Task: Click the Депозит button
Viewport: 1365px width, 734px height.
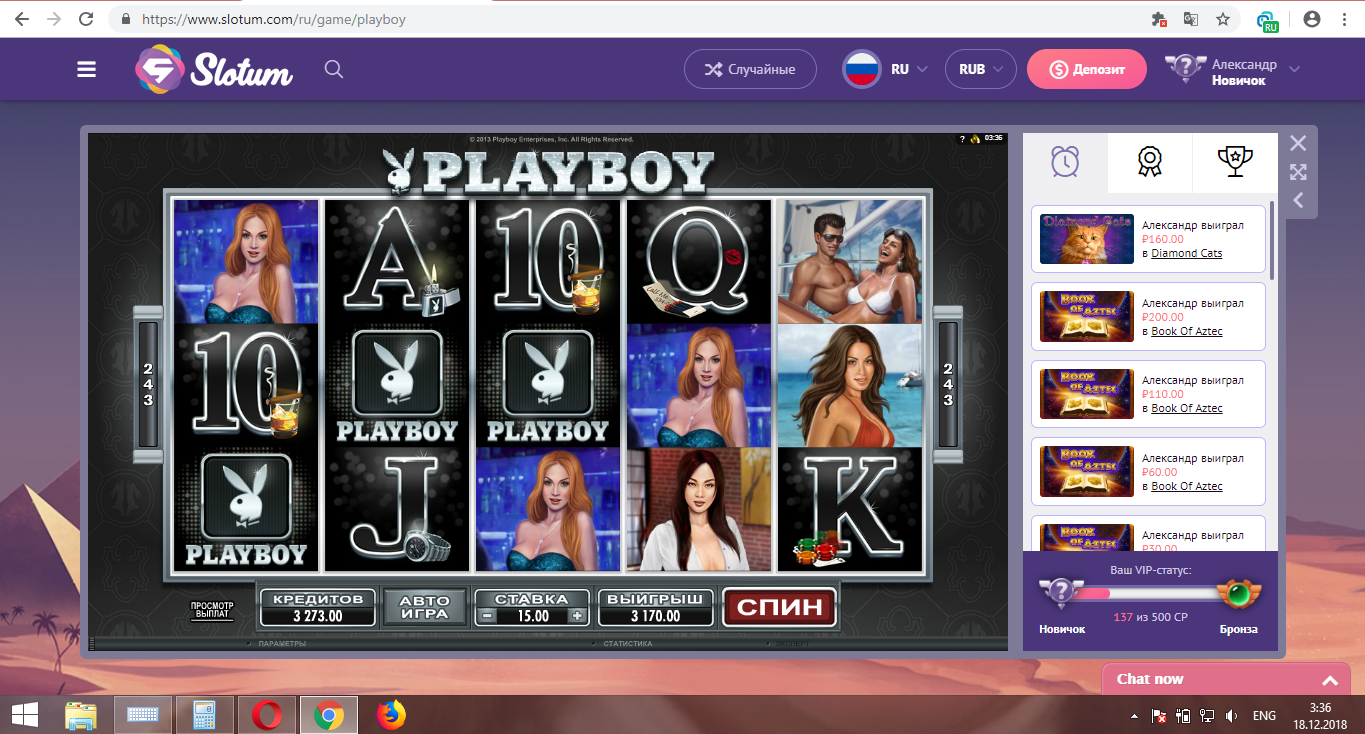Action: coord(1087,69)
